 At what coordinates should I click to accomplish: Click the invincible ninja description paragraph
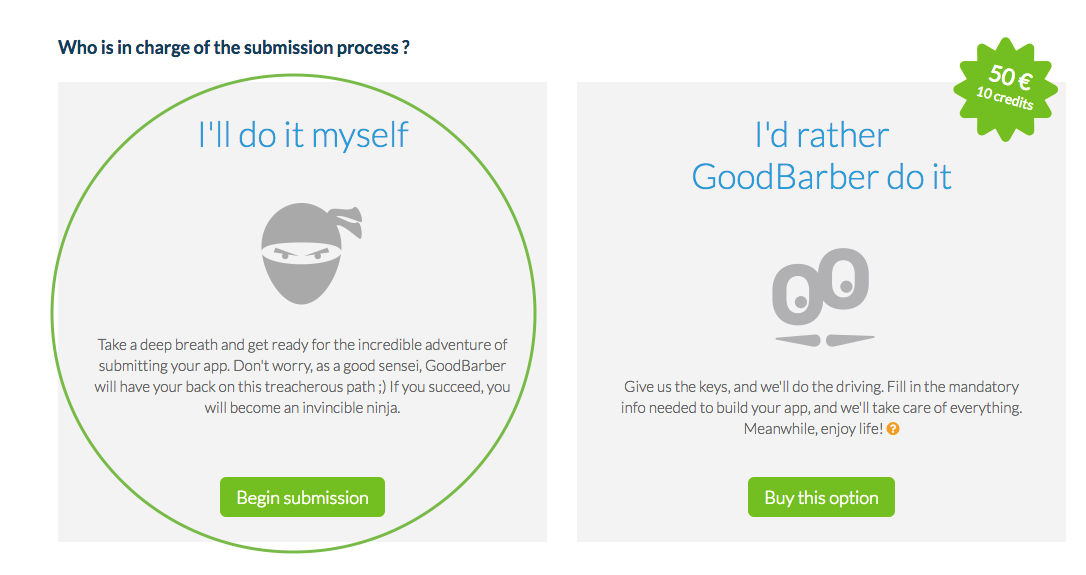tap(303, 376)
